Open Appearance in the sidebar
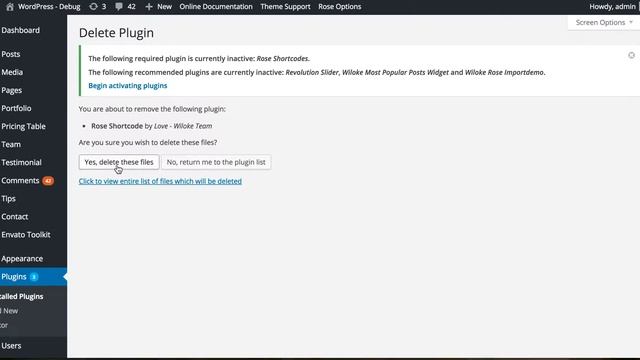The height and width of the screenshot is (360, 640). click(x=22, y=259)
